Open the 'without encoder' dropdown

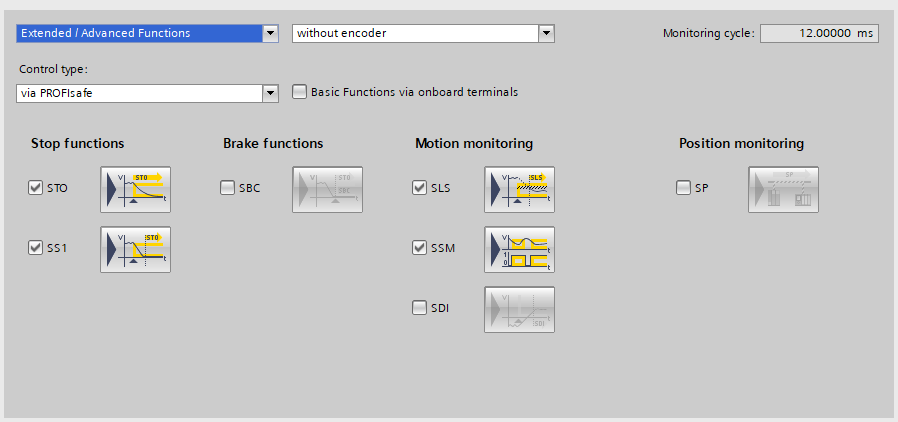point(546,33)
